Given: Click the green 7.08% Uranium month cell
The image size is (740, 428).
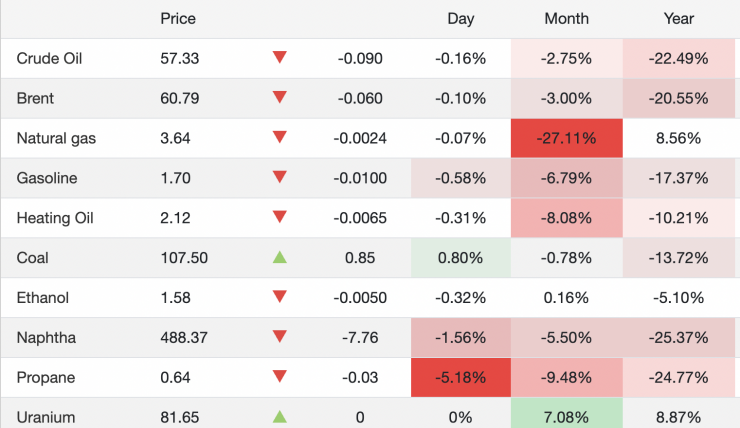Looking at the screenshot, I should (x=567, y=417).
